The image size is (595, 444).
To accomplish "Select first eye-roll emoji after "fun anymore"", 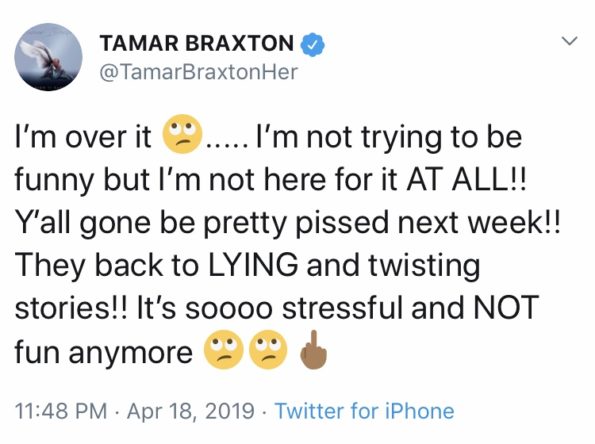I will pyautogui.click(x=224, y=350).
